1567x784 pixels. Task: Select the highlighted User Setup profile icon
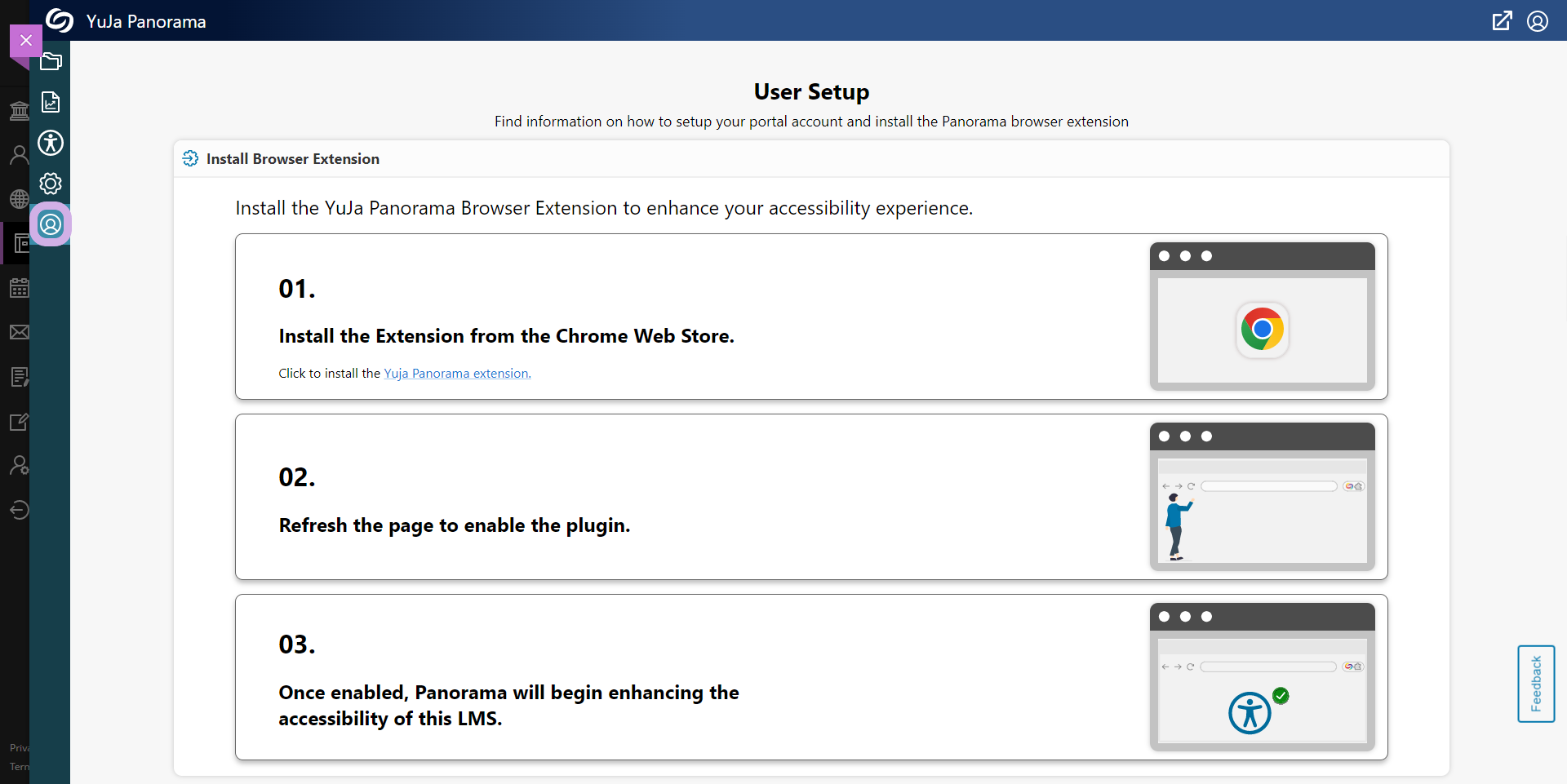(51, 224)
